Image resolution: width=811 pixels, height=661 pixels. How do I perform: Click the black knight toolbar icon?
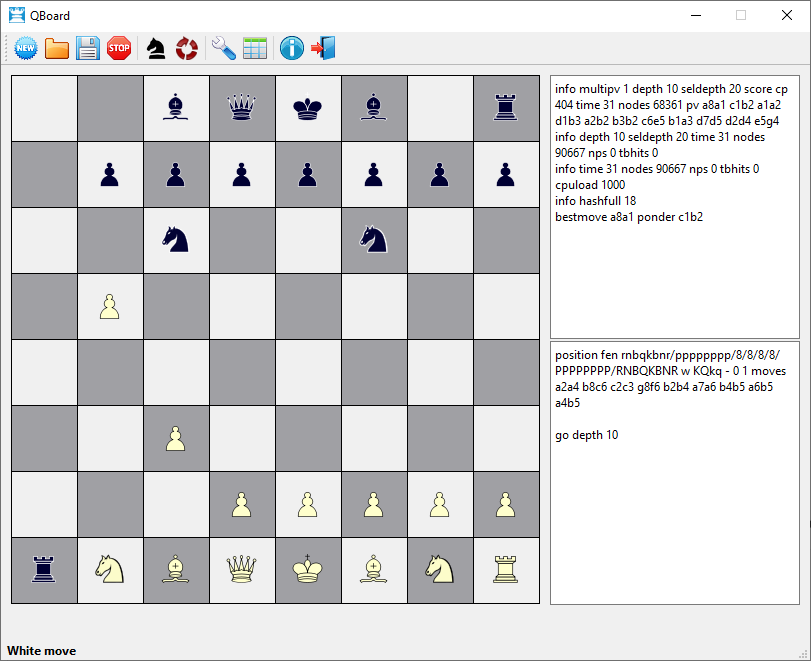click(x=156, y=49)
